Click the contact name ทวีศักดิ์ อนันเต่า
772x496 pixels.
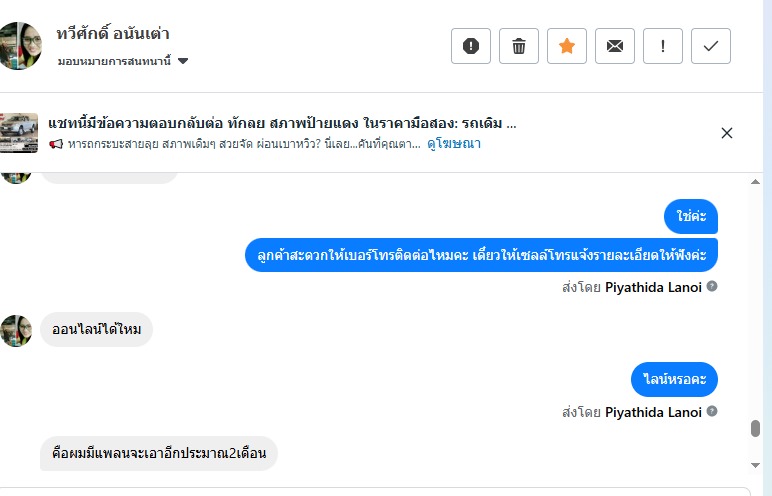click(113, 34)
